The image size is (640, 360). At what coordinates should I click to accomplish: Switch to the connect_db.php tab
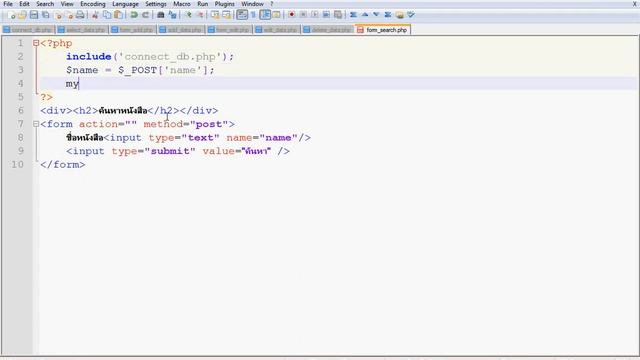click(x=28, y=30)
